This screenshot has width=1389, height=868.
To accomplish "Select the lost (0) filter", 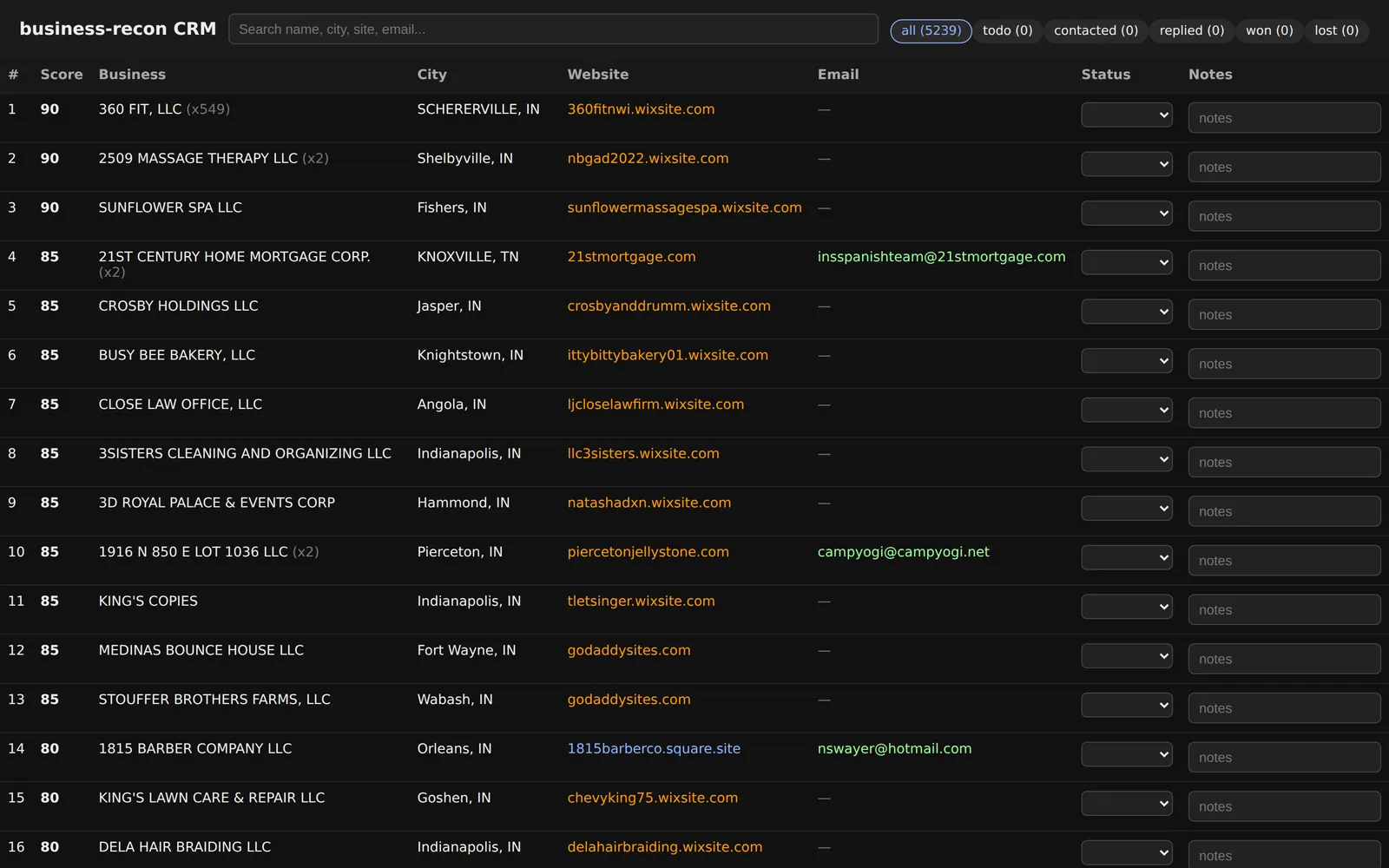I will click(x=1336, y=30).
